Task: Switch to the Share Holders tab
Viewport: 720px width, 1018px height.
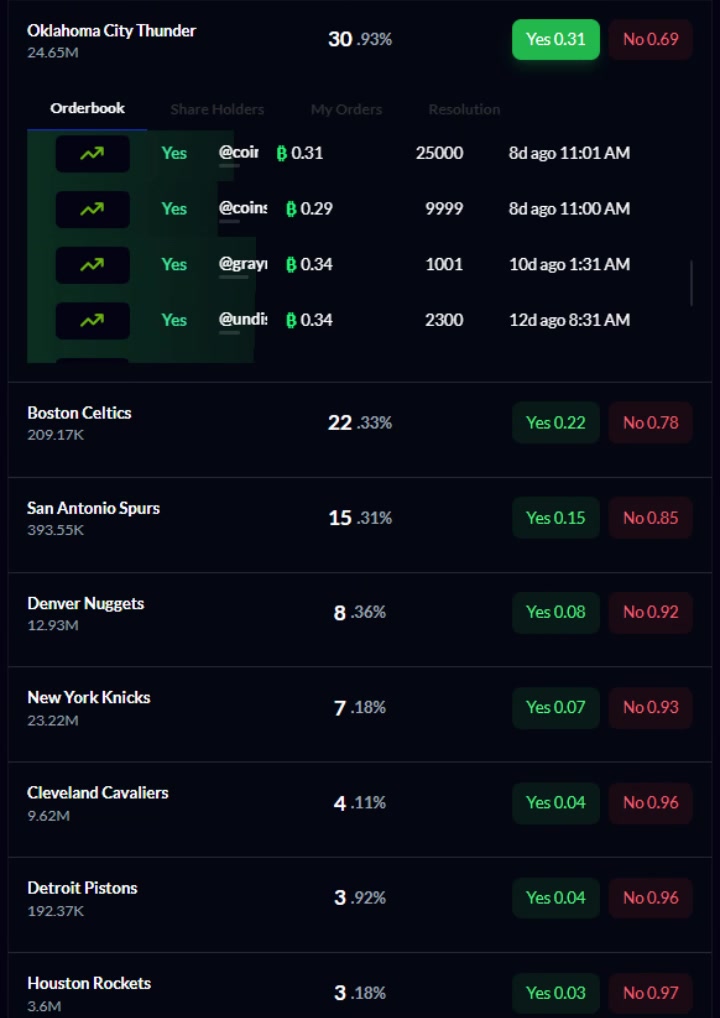Action: click(x=217, y=109)
